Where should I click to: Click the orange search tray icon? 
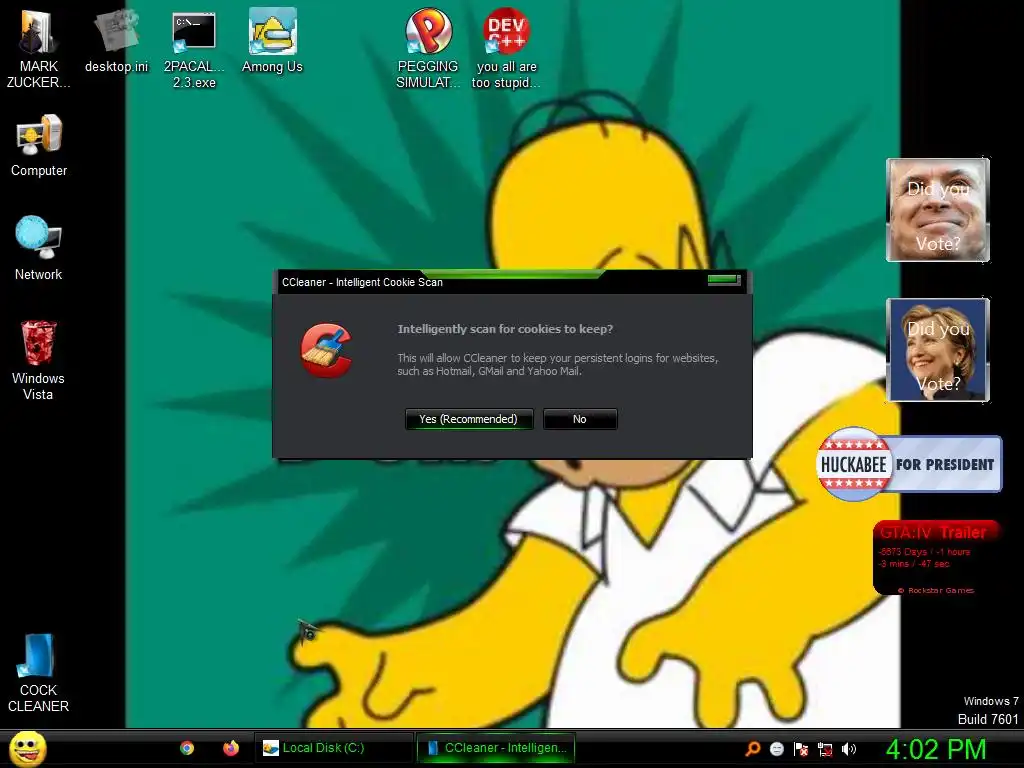(x=753, y=749)
